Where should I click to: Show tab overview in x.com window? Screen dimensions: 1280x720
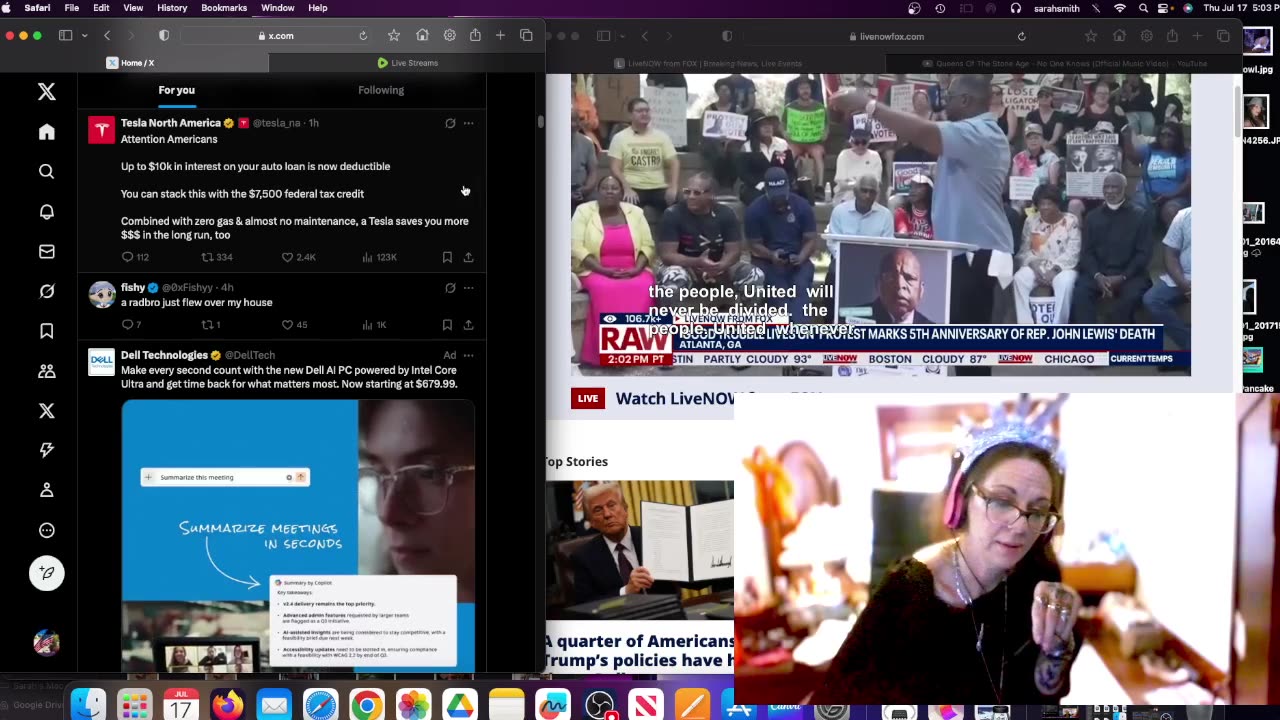click(x=526, y=35)
